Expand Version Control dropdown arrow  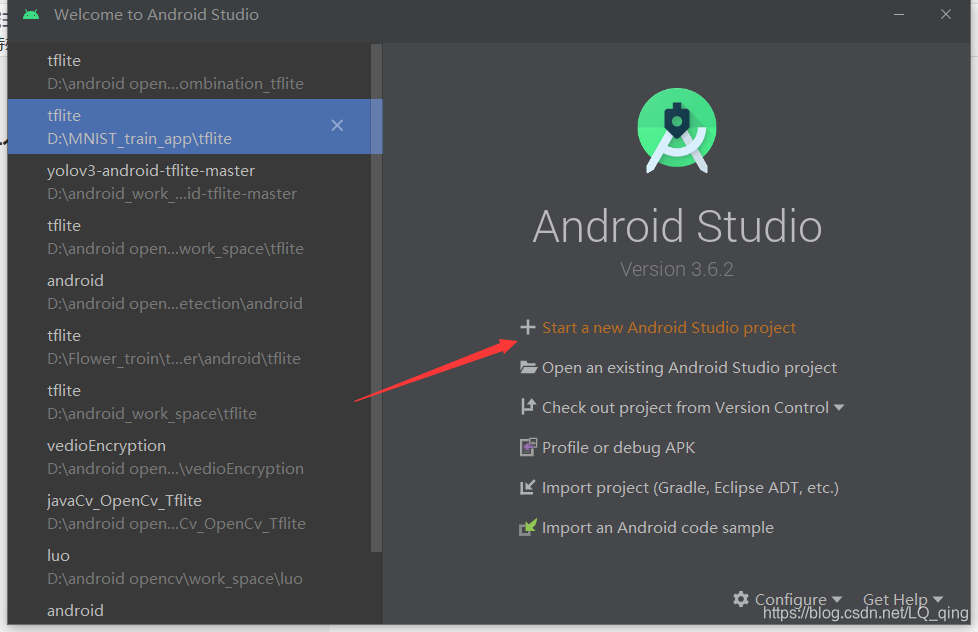tap(839, 407)
